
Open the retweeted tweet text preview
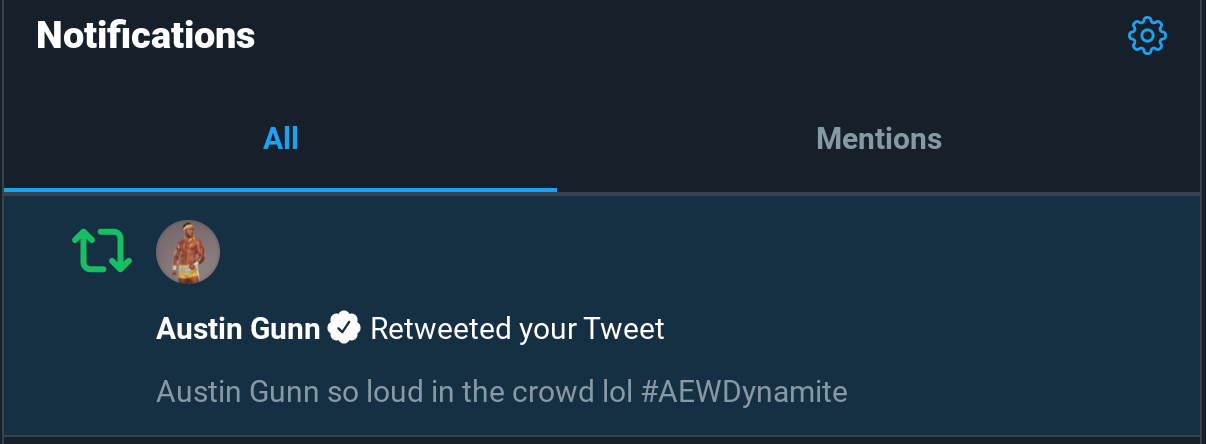[502, 391]
